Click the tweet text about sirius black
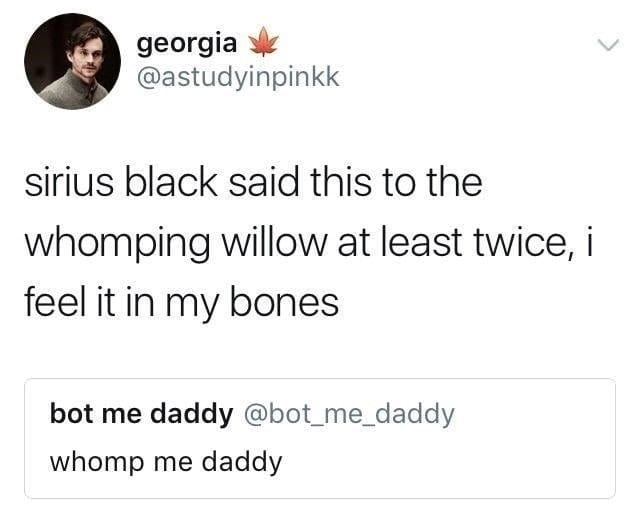The width and height of the screenshot is (640, 514). [309, 243]
